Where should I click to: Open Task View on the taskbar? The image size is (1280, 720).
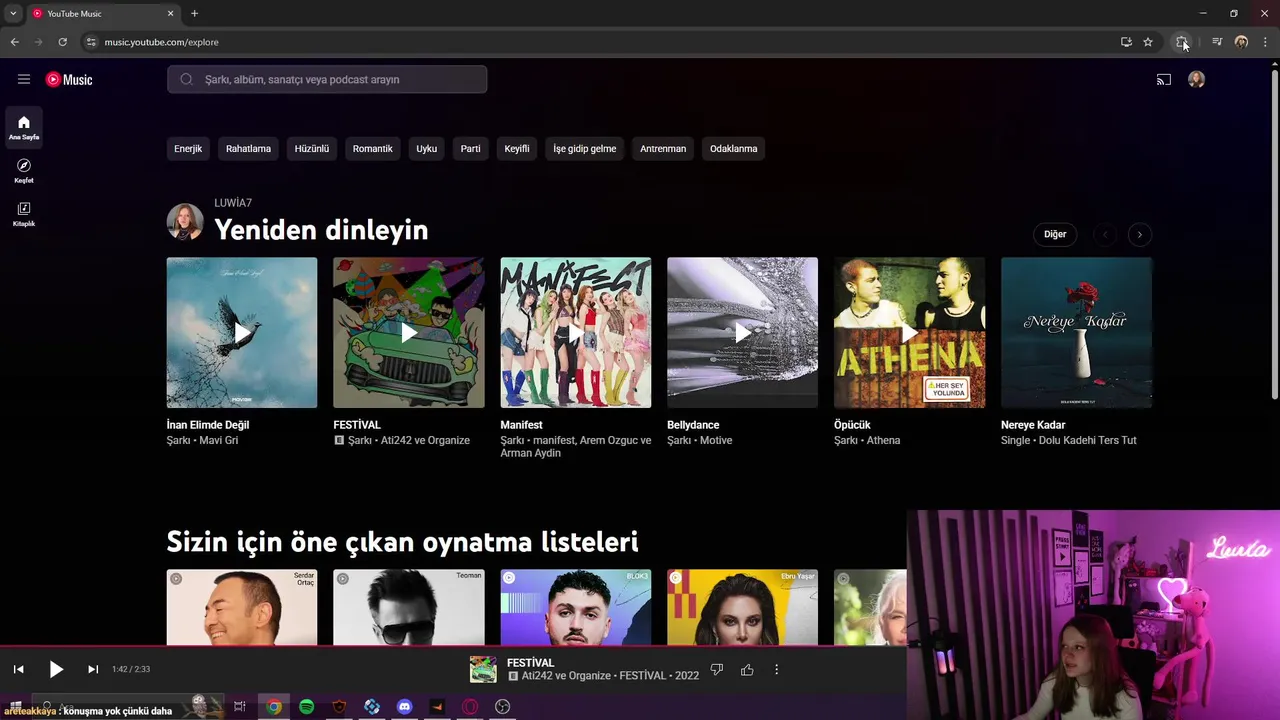(x=239, y=707)
